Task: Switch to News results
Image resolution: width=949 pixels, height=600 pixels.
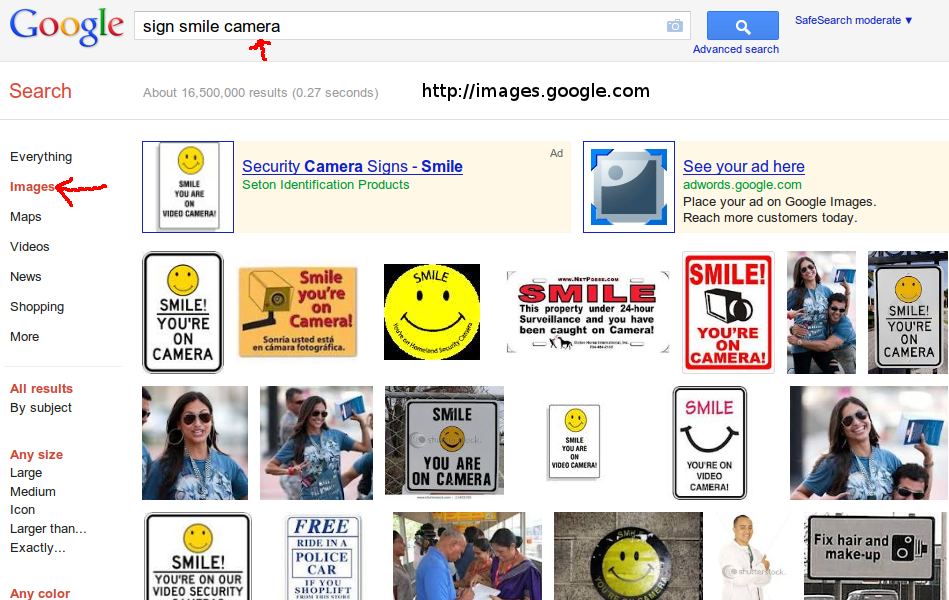Action: click(26, 277)
